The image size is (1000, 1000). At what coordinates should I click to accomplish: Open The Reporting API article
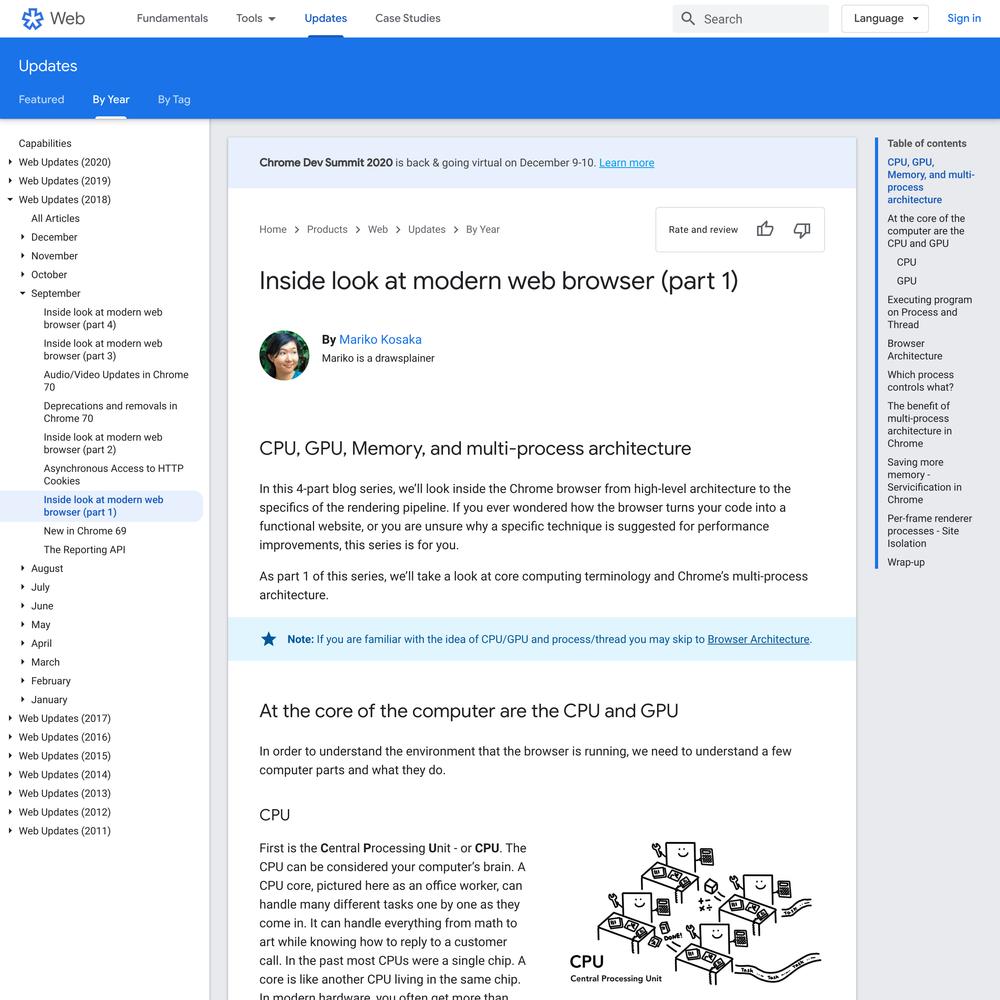tap(84, 550)
